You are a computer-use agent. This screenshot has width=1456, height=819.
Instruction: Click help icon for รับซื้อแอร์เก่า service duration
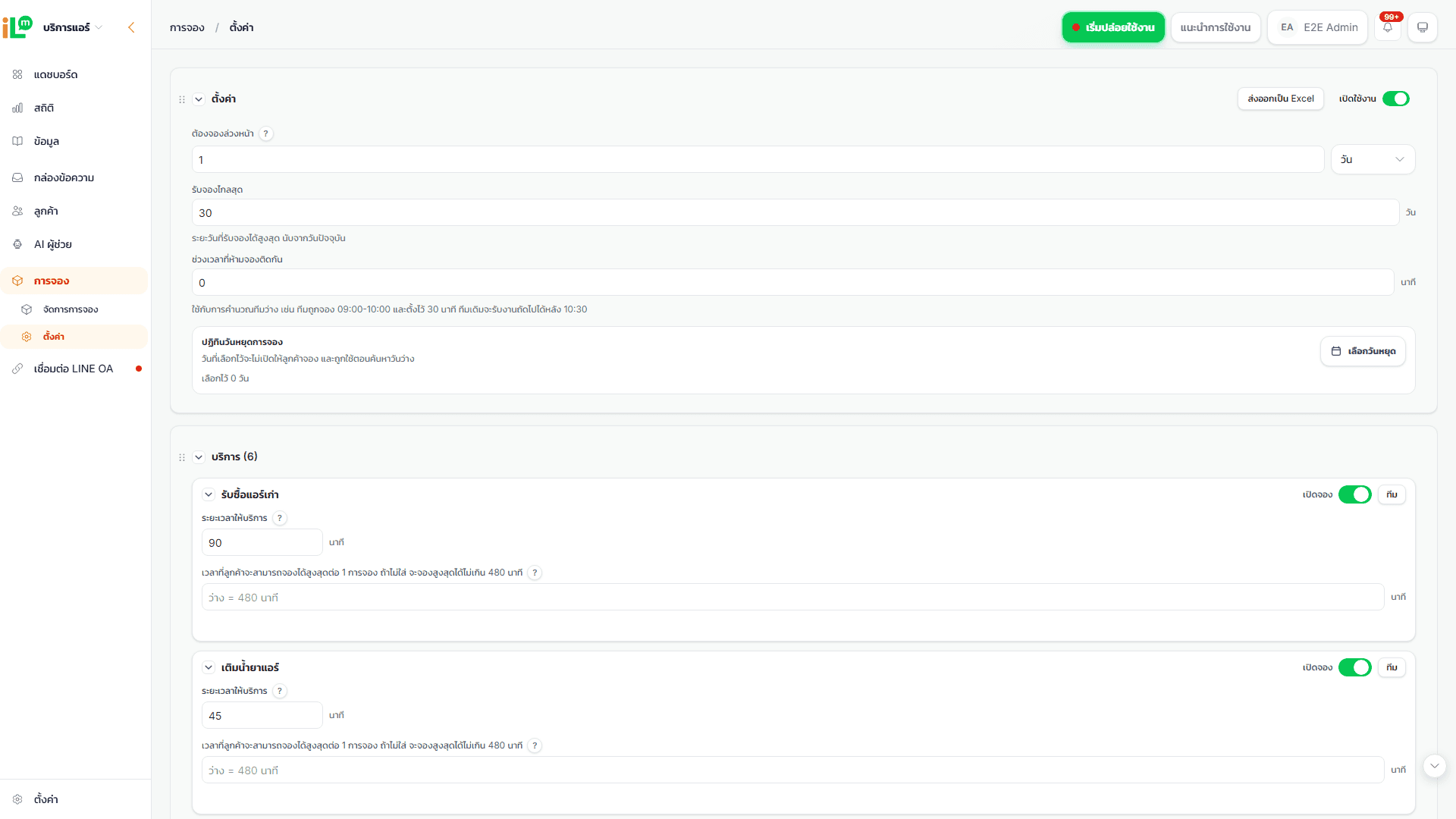tap(280, 518)
